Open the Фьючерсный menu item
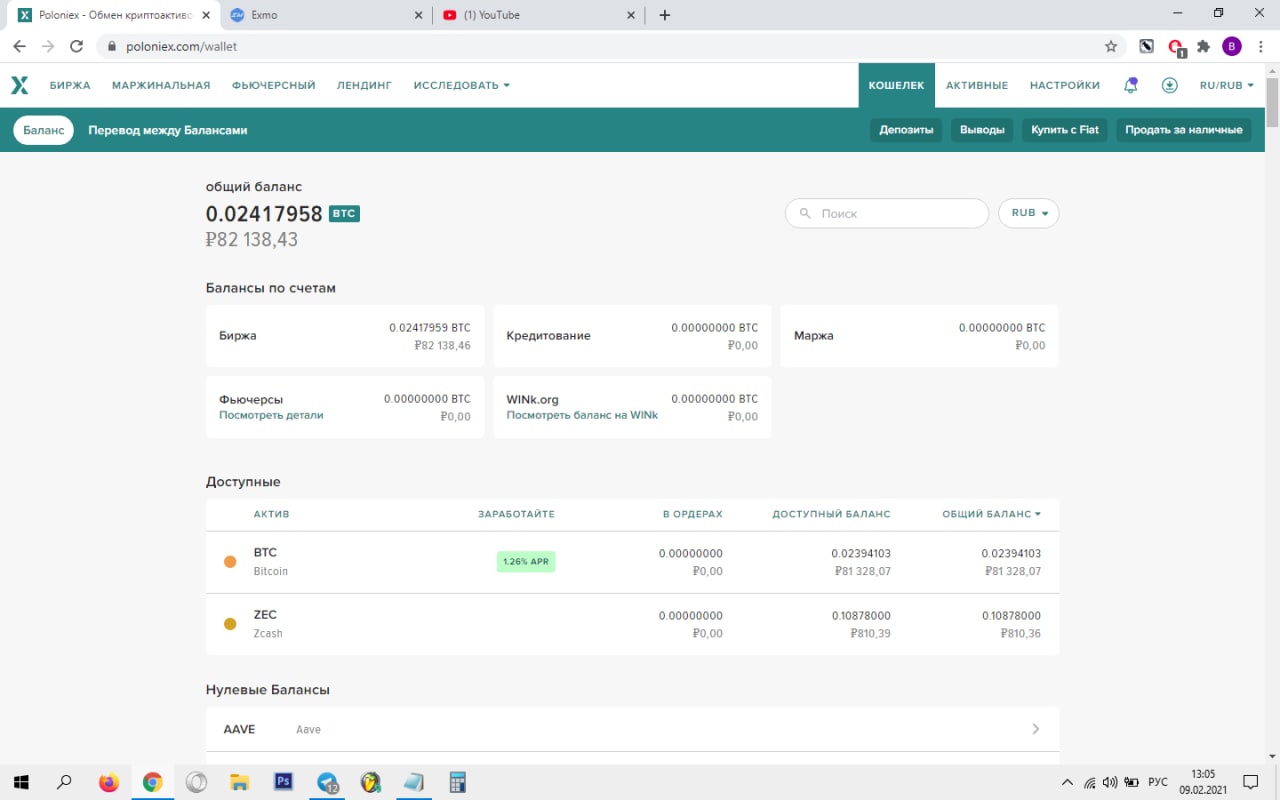This screenshot has height=800, width=1280. click(274, 85)
